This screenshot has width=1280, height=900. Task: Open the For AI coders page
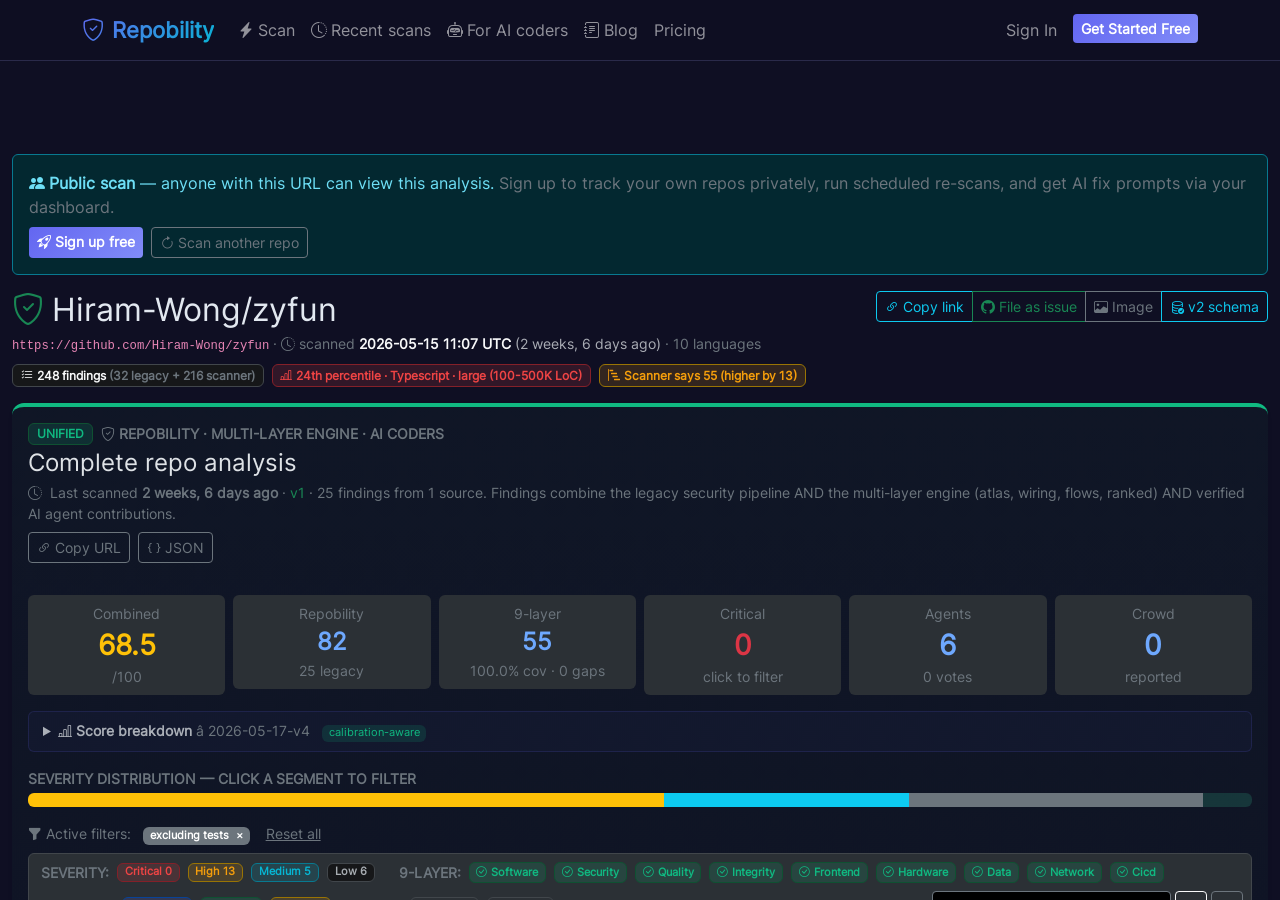508,30
